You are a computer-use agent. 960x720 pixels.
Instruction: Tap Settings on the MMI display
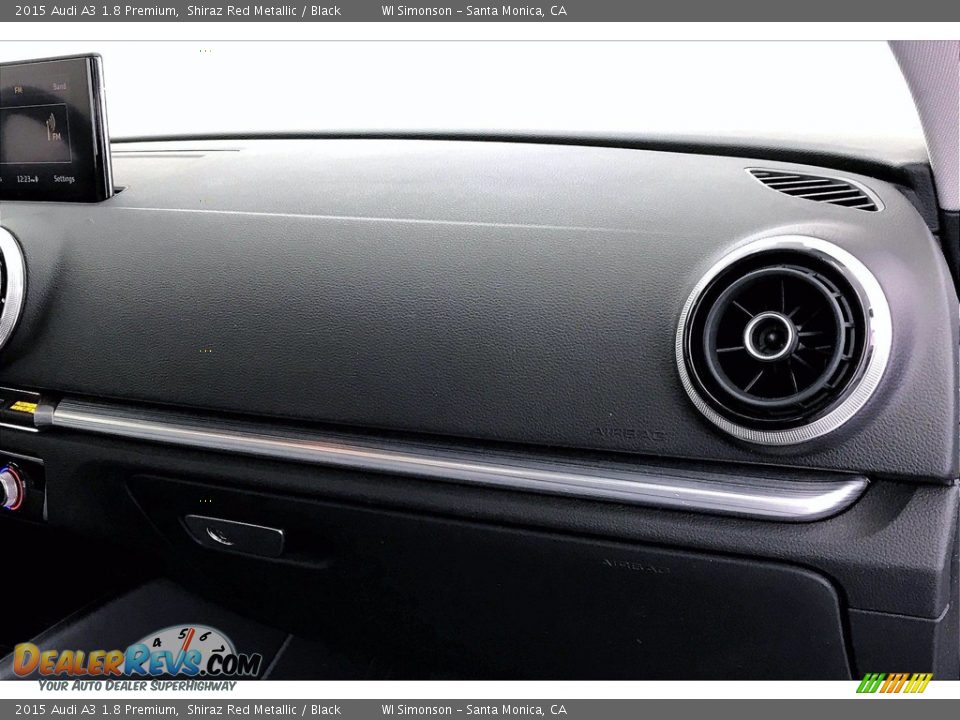[64, 179]
